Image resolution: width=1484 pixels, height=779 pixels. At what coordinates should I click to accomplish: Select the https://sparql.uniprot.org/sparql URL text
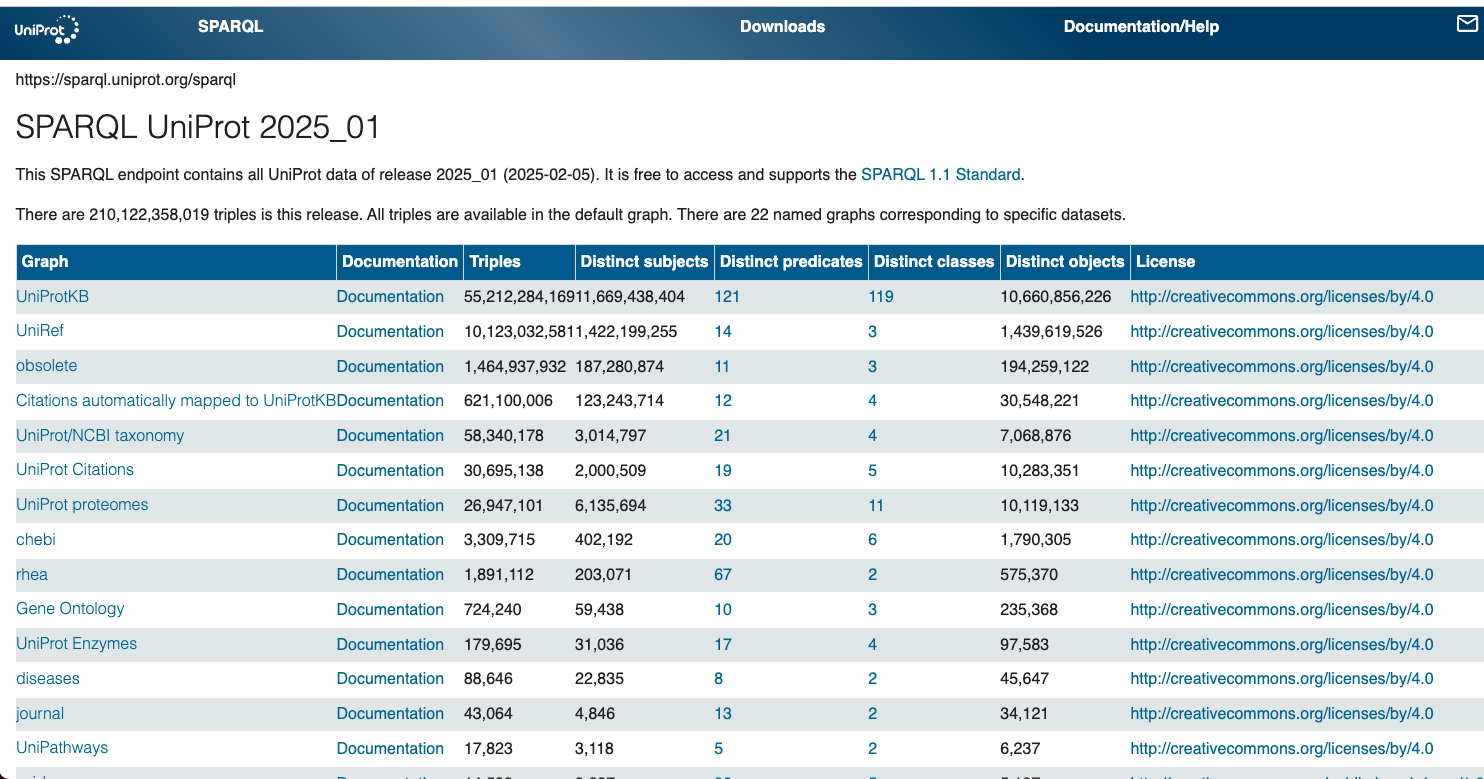click(126, 79)
